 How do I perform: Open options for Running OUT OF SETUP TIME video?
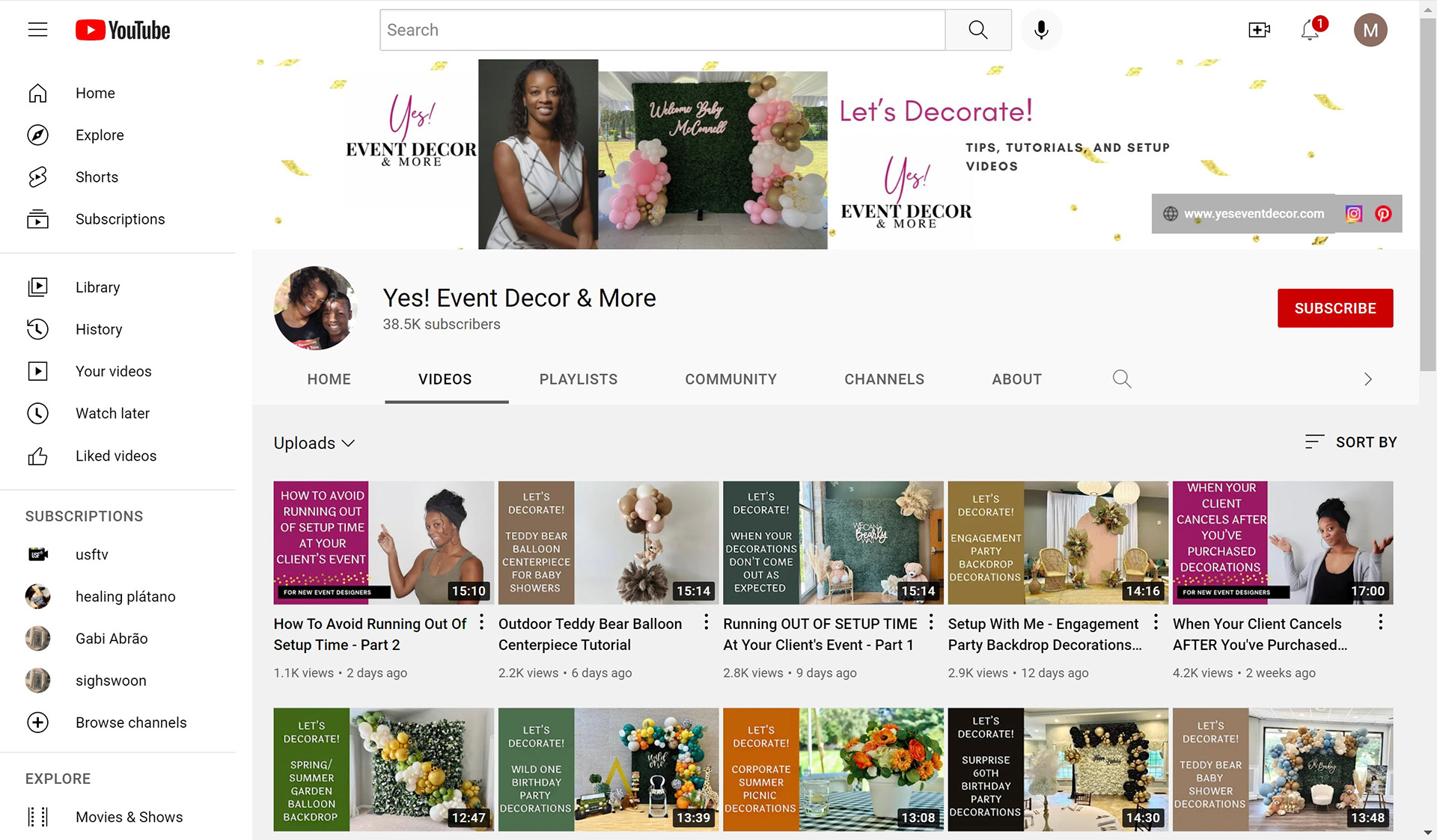coord(931,622)
